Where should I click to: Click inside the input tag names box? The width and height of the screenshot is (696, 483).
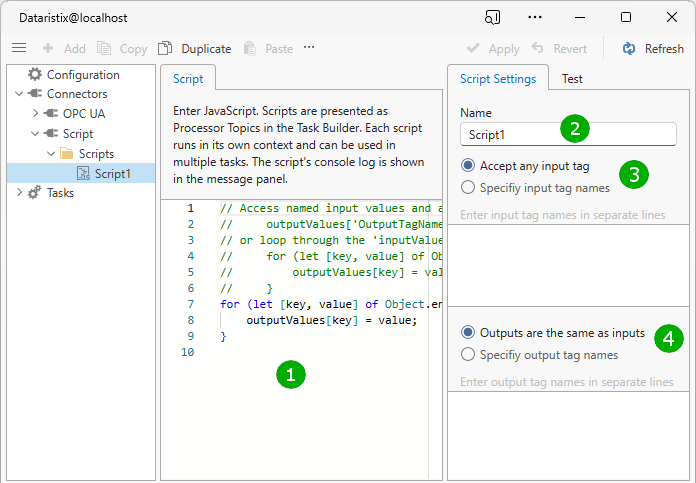pyautogui.click(x=568, y=265)
